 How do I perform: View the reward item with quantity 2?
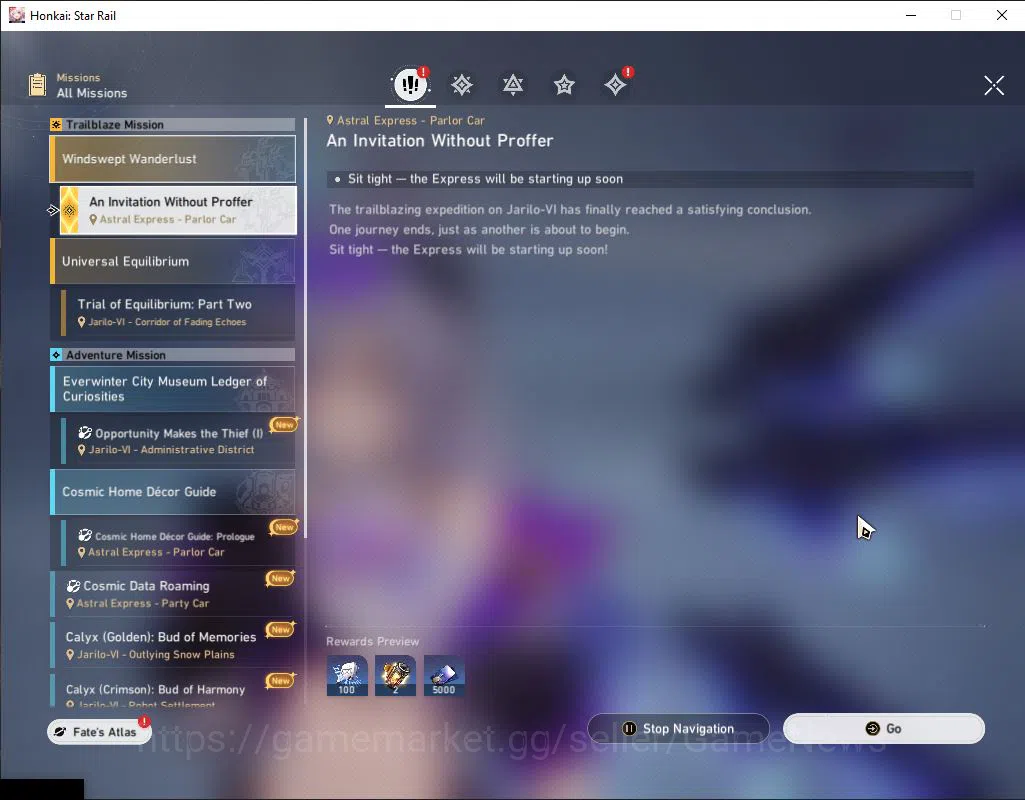click(395, 676)
